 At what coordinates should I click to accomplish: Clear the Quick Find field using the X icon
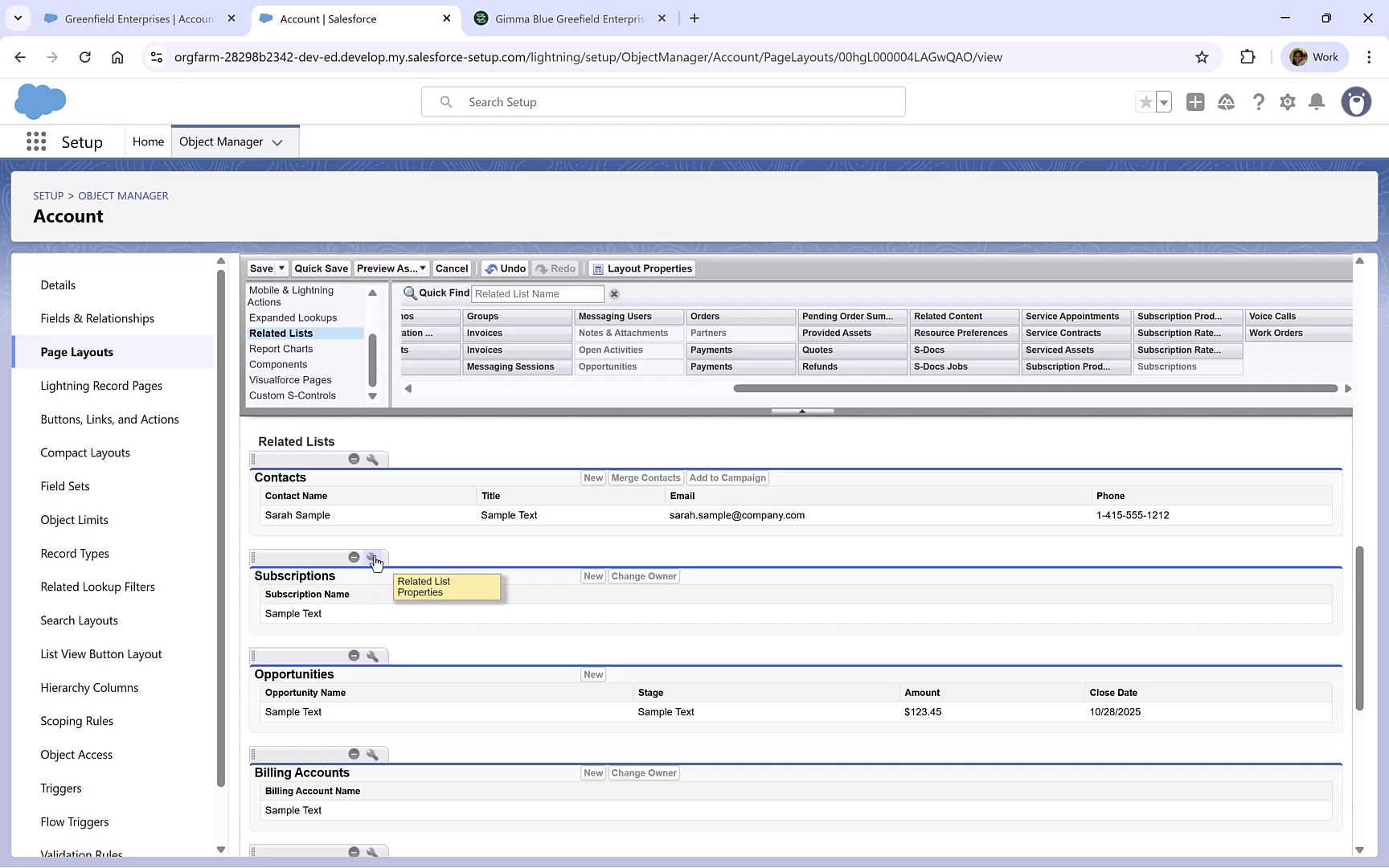[x=613, y=293]
